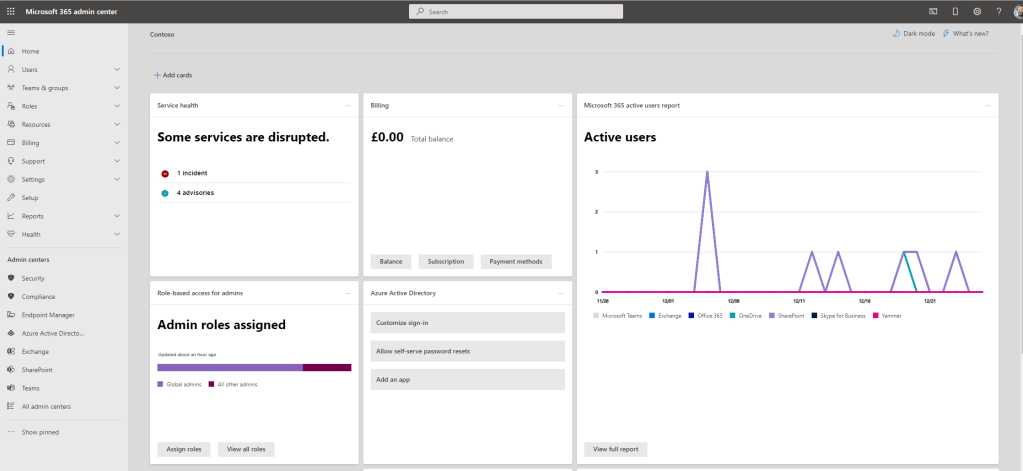The height and width of the screenshot is (471, 1023).
Task: Open the Exchange admin center icon
Action: 11,351
